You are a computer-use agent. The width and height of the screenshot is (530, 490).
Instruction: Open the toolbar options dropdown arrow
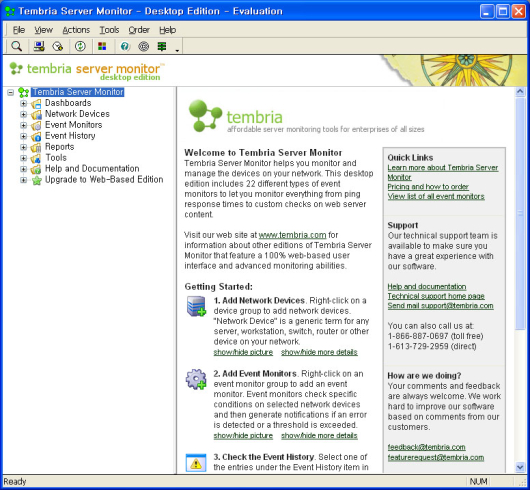click(177, 51)
